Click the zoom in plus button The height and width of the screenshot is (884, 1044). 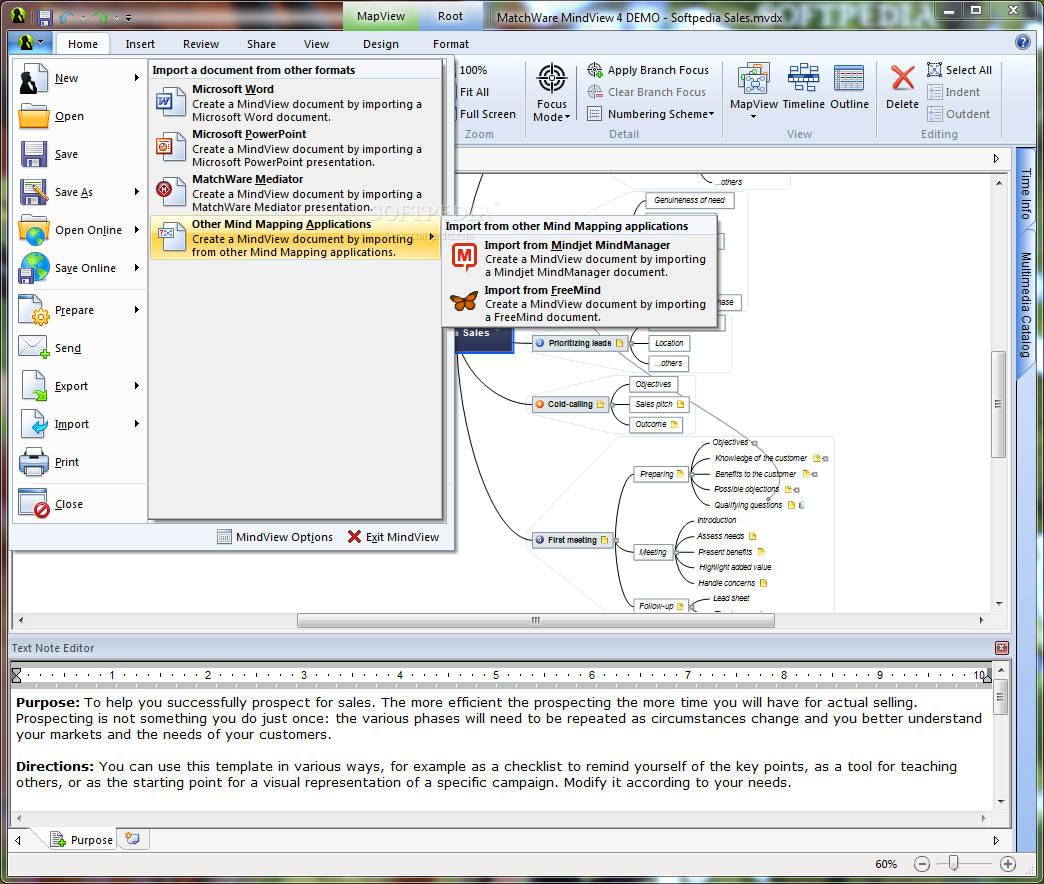pos(1007,864)
